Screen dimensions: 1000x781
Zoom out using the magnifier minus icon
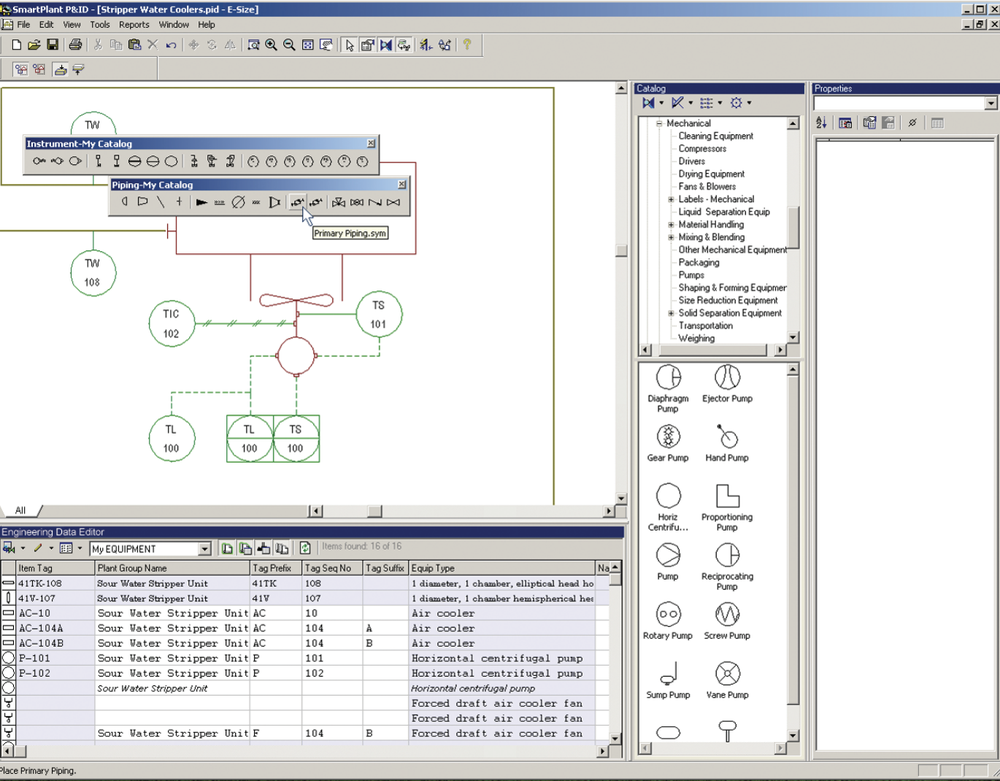(x=289, y=45)
